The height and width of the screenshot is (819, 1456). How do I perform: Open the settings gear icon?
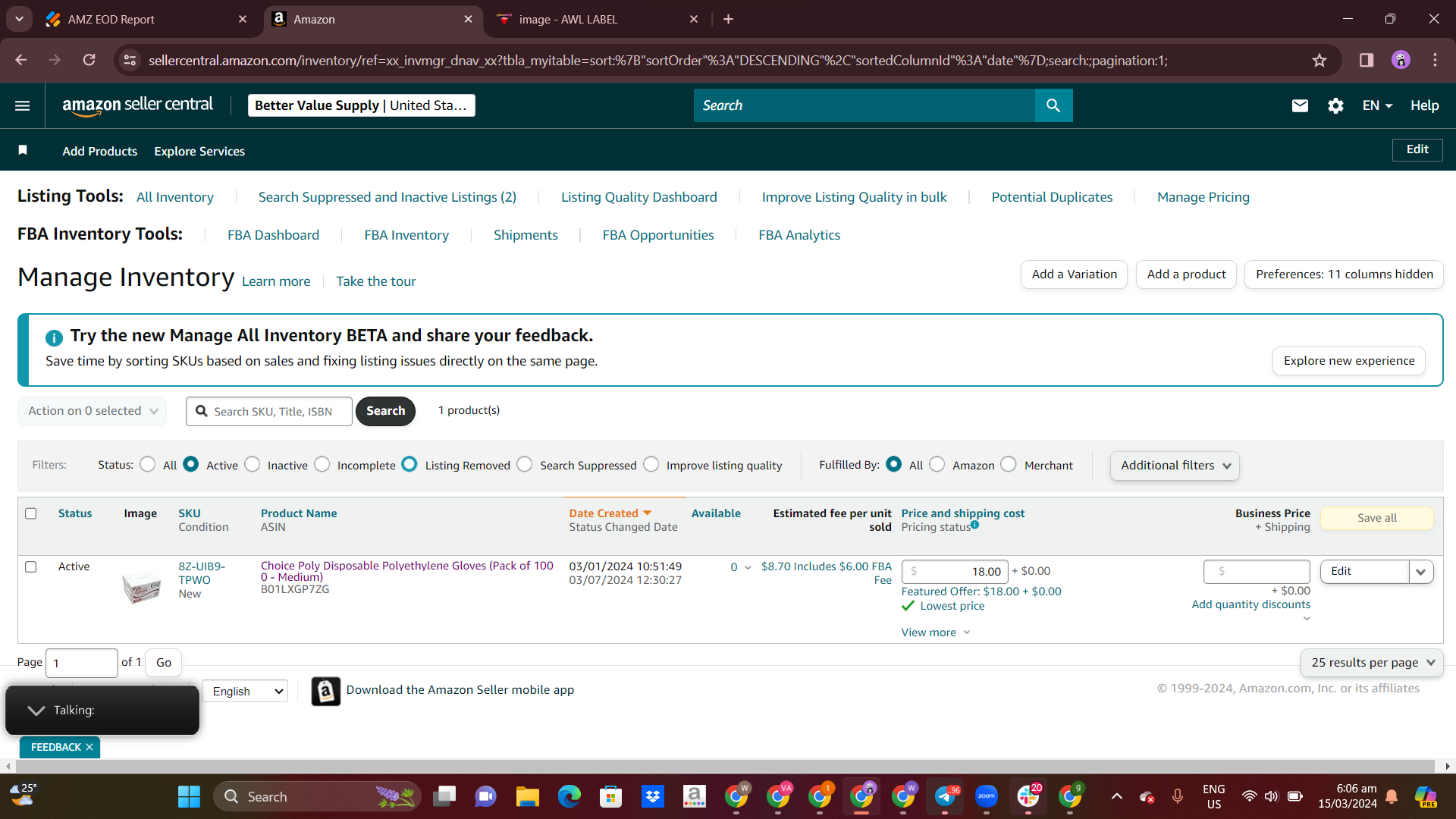(1335, 105)
